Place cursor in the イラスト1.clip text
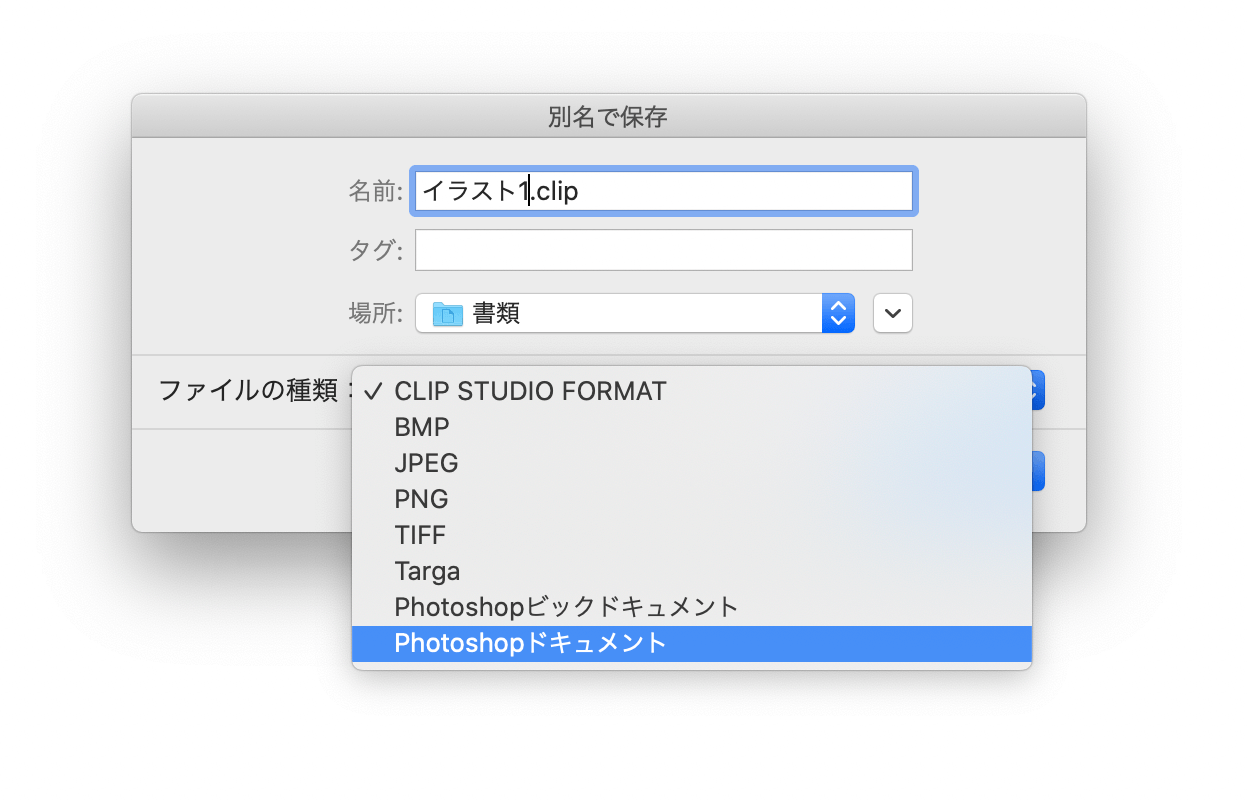 coord(500,190)
